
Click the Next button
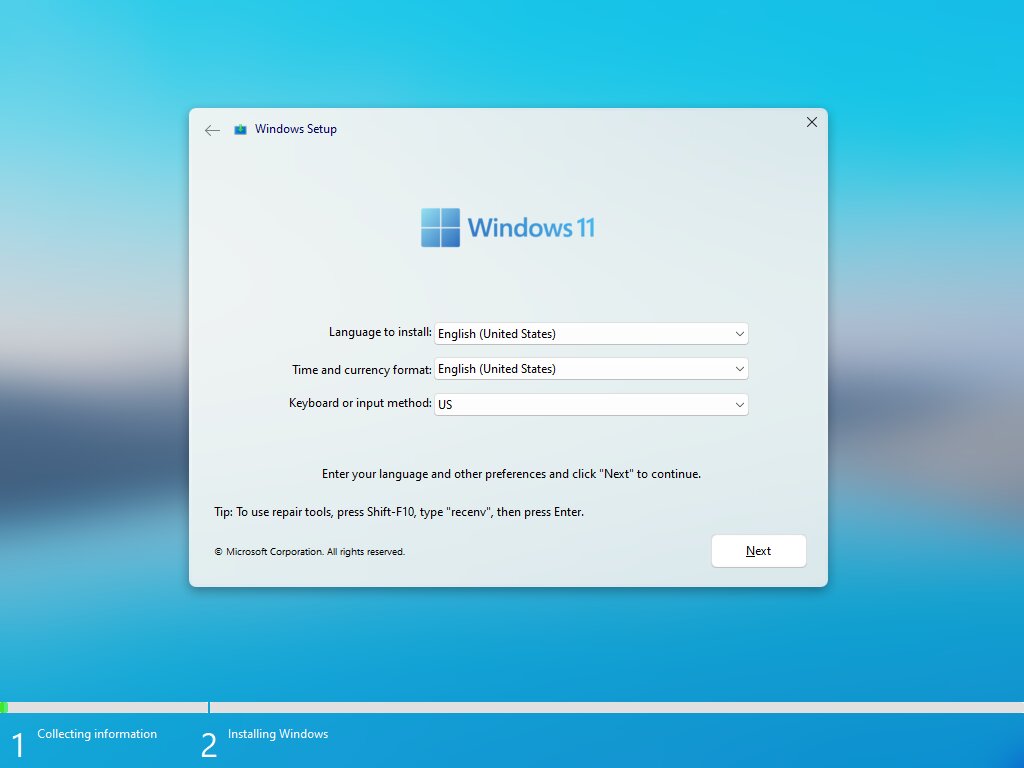(758, 551)
